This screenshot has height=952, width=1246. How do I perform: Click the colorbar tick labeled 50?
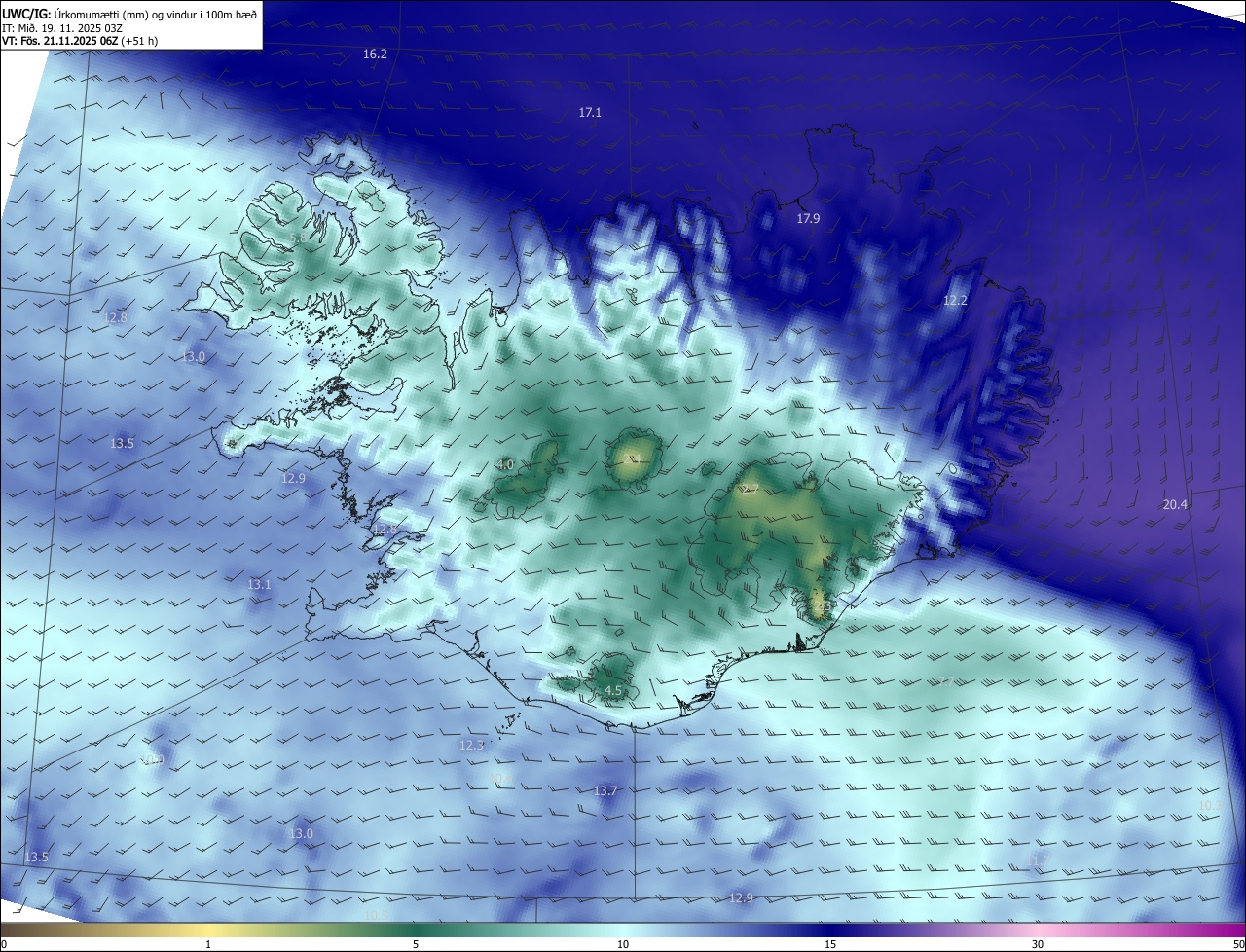pos(1238,945)
